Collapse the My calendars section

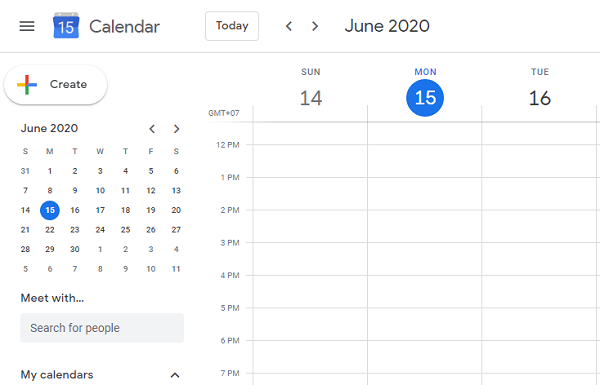tap(175, 375)
